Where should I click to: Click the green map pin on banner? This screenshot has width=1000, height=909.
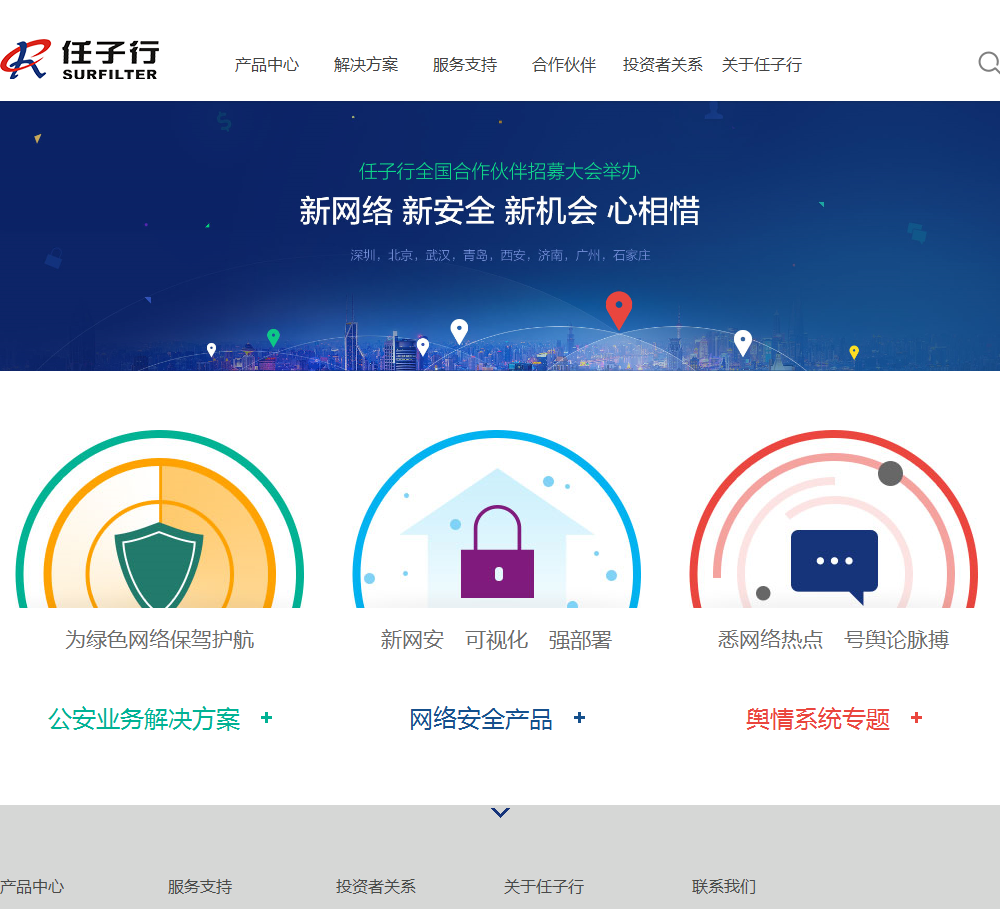pos(274,337)
